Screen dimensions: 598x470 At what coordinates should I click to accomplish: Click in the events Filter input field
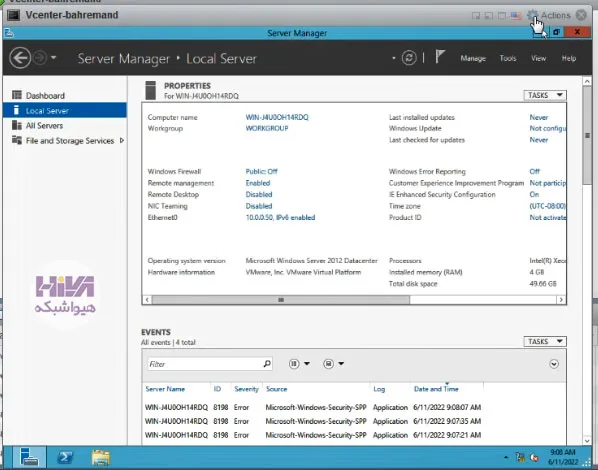point(204,364)
